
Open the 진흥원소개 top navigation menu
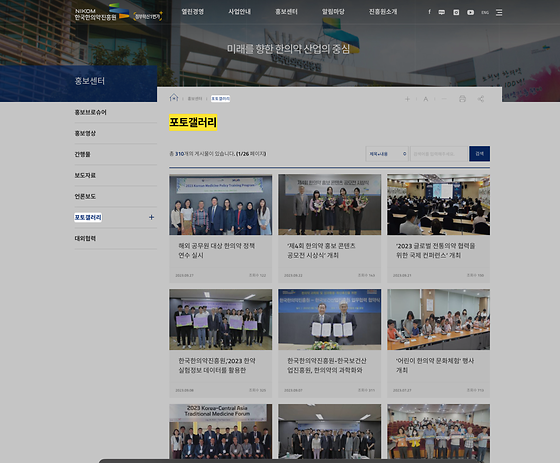tap(383, 12)
